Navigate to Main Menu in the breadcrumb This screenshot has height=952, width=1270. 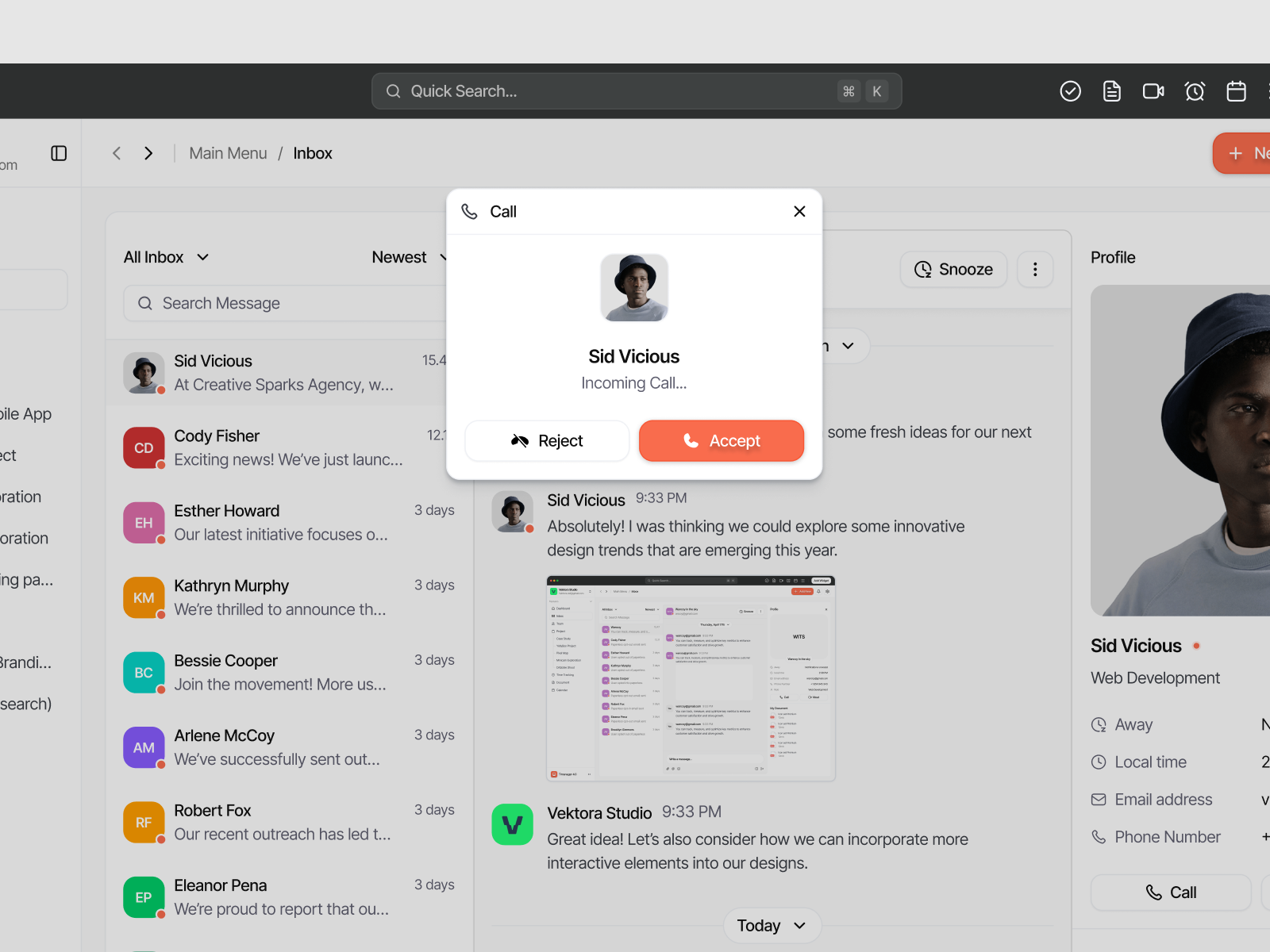[228, 152]
